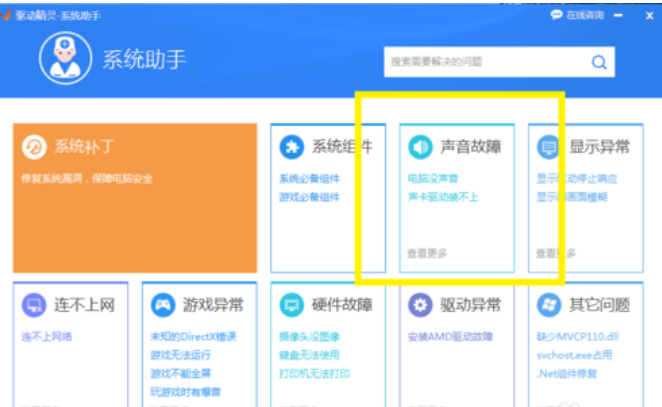Open the 电脑没声音 link
The height and width of the screenshot is (407, 662).
[x=432, y=179]
